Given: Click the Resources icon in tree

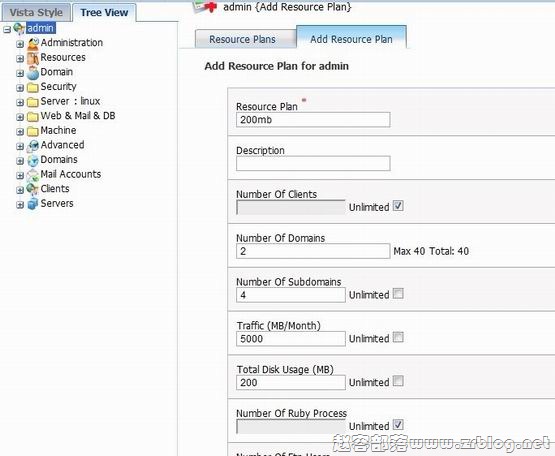Looking at the screenshot, I should (33, 58).
